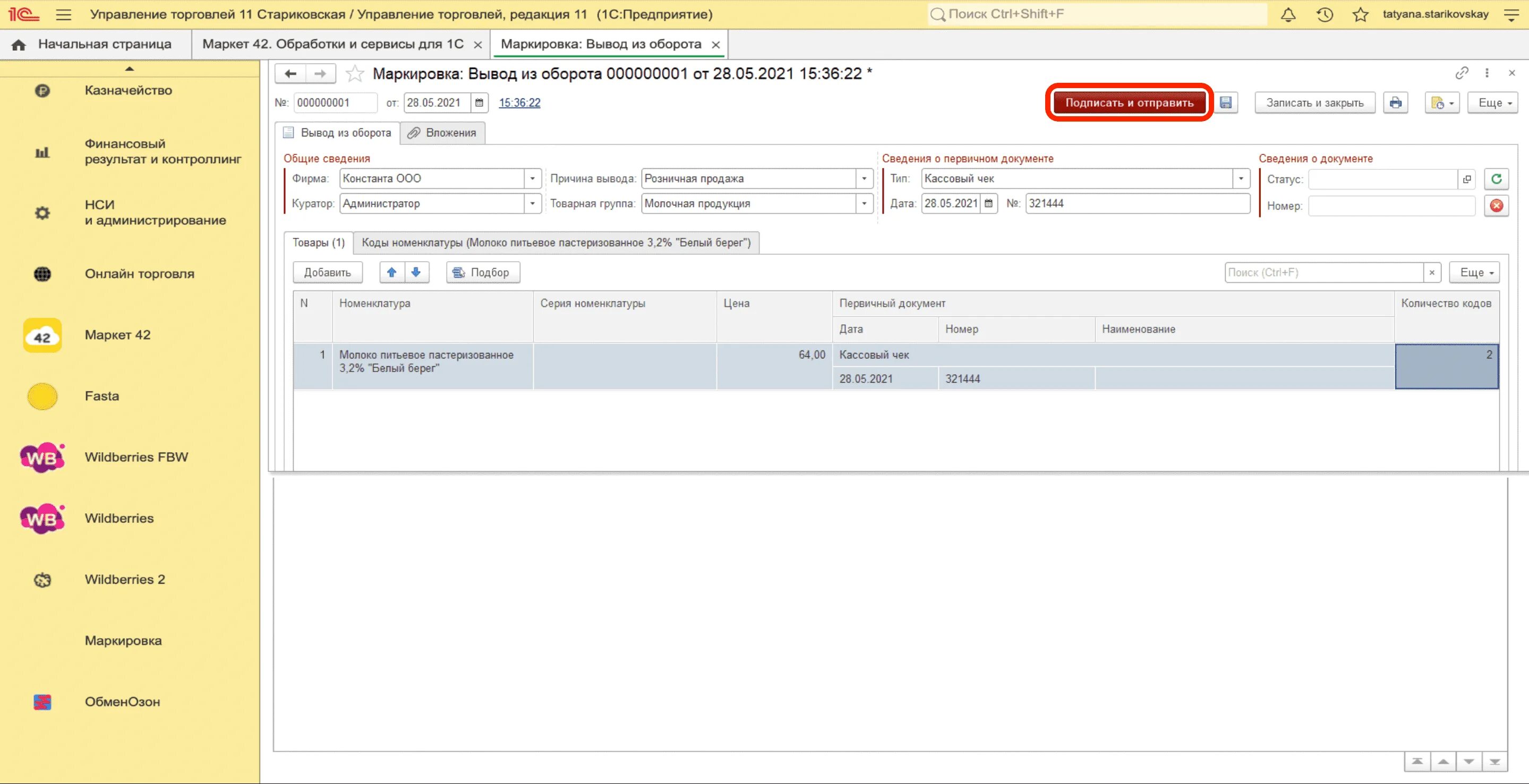Viewport: 1529px width, 784px height.
Task: Switch to Вложения tab
Action: [x=443, y=133]
